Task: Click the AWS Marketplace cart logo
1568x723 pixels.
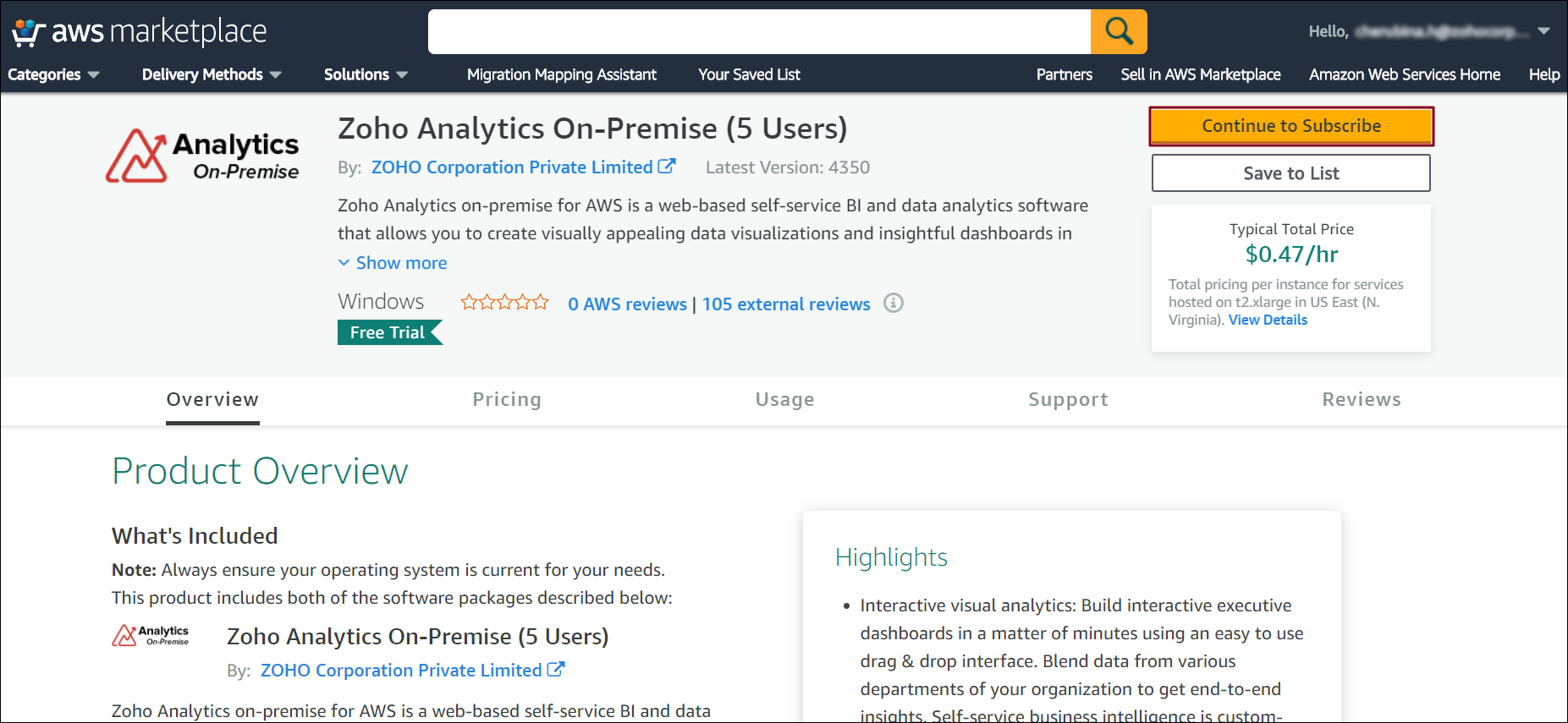Action: [x=27, y=33]
